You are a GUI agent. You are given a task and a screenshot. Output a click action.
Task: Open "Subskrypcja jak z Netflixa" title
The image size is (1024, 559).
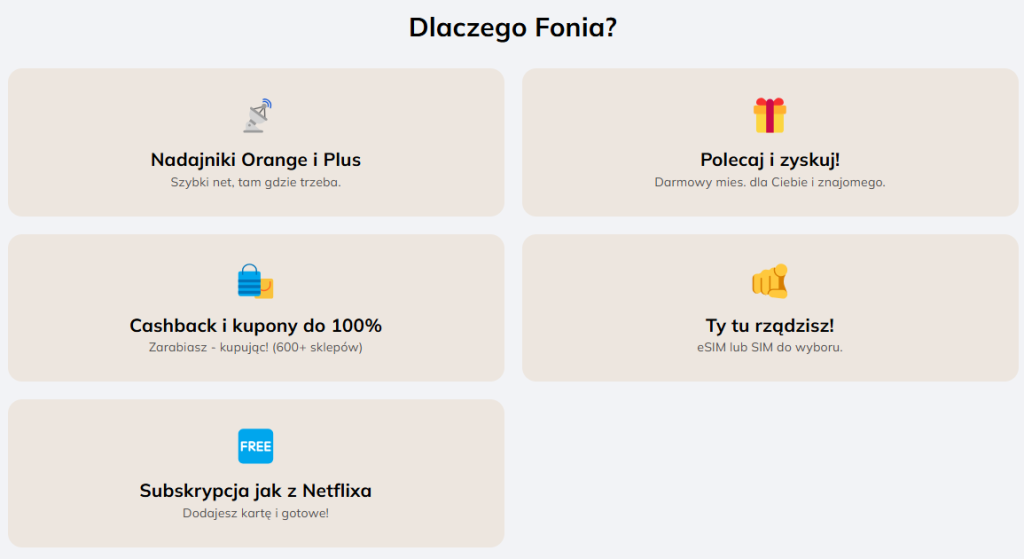coord(256,491)
